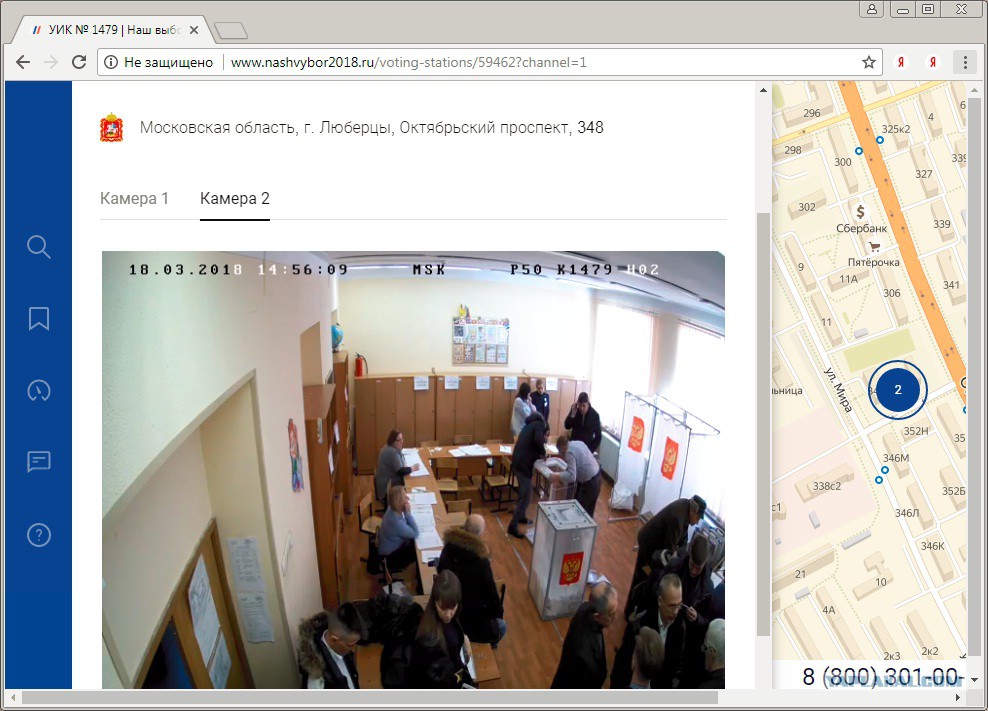This screenshot has width=988, height=711.
Task: Click the right arrow of the horizontal scrollbar
Action: pyautogui.click(x=958, y=697)
